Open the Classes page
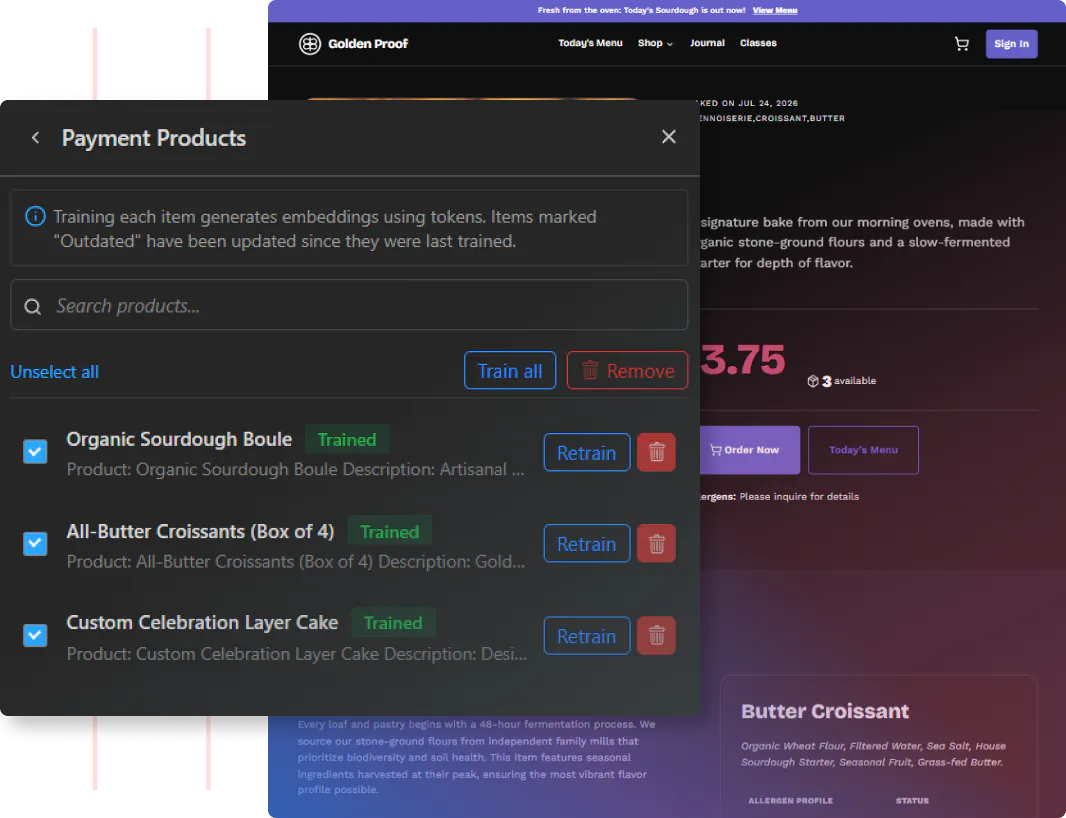Viewport: 1066px width, 818px height. click(758, 43)
